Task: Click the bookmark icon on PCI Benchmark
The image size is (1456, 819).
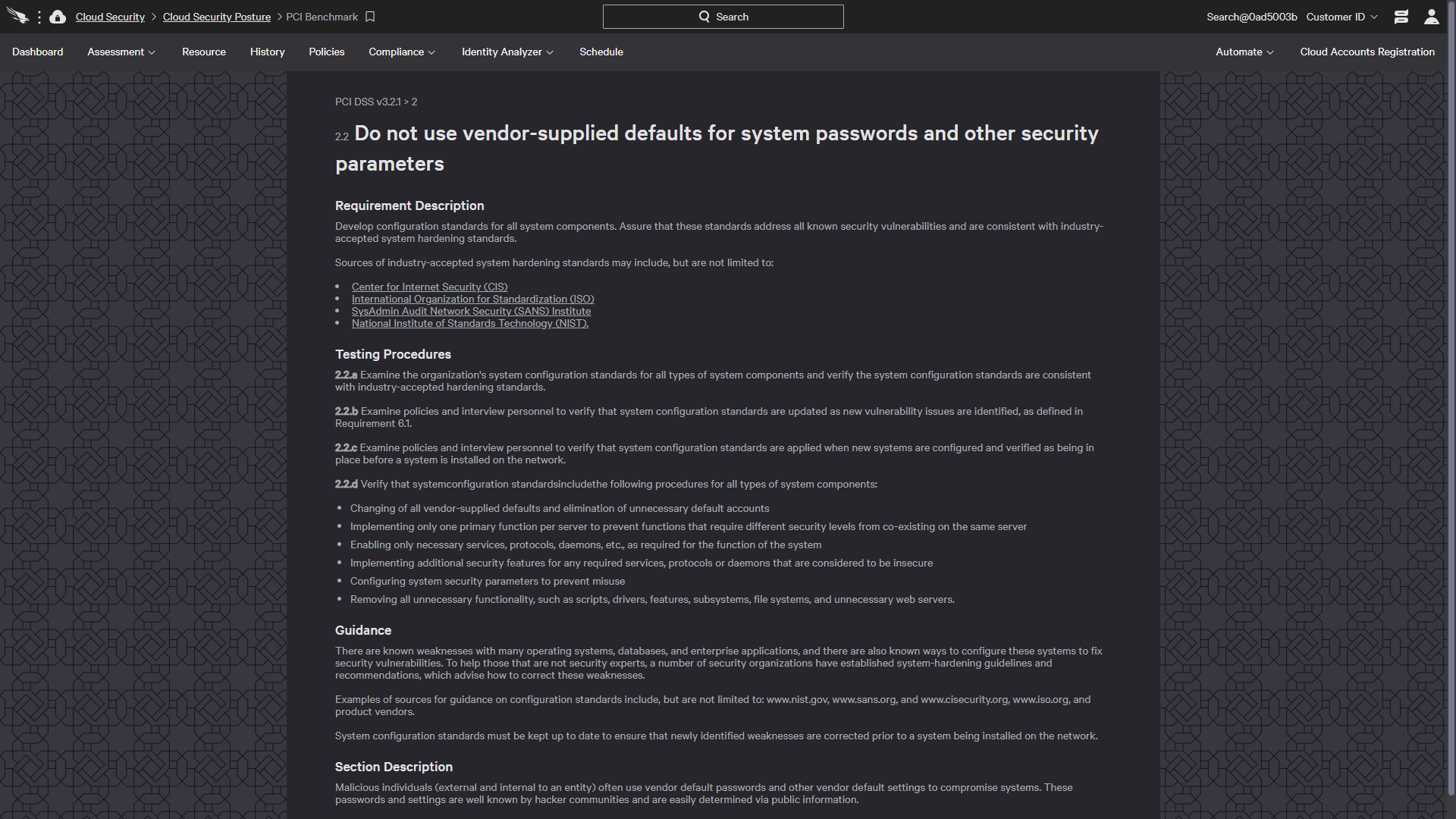Action: [370, 16]
